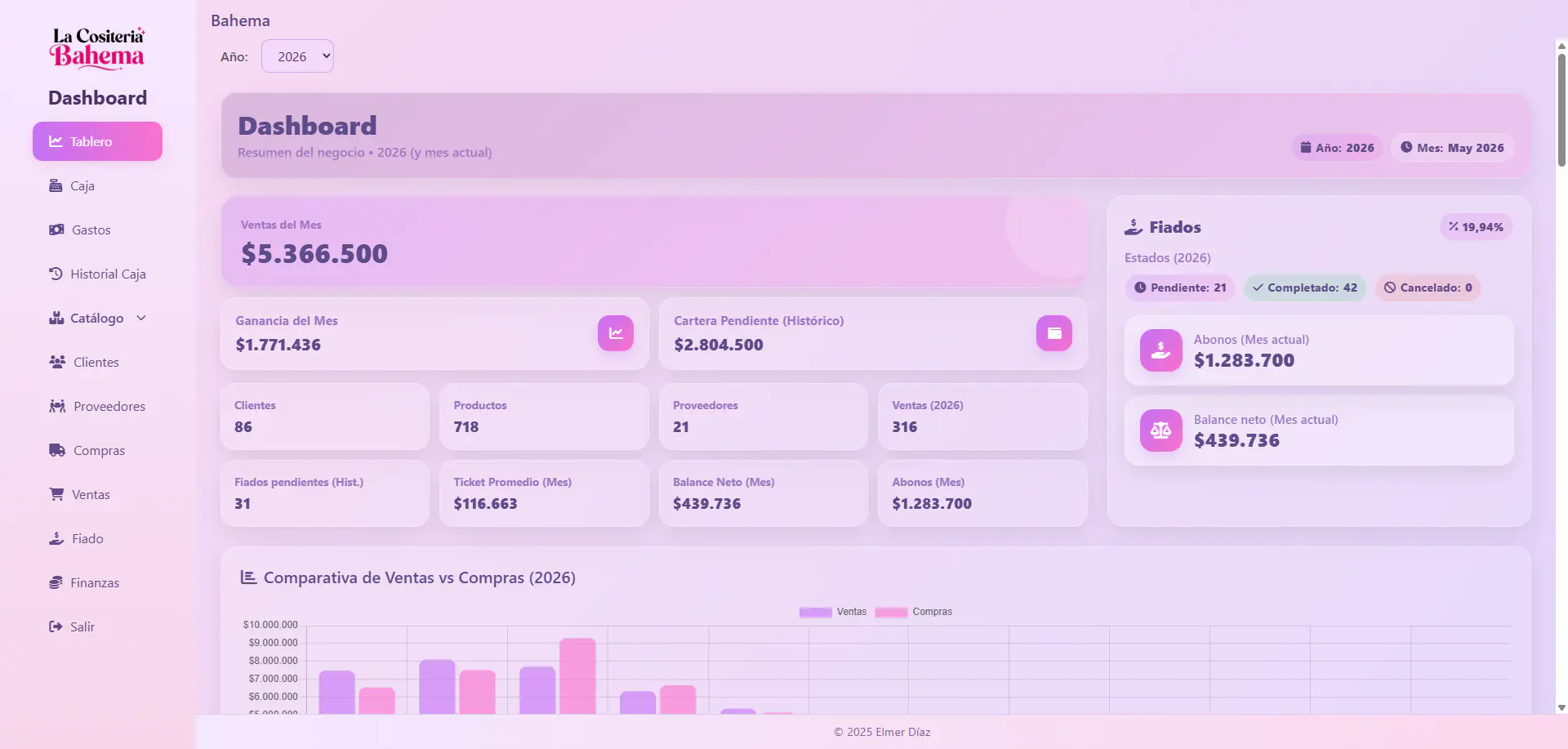Click the Abonos (Mes) $1.283.700 card
This screenshot has width=1568, height=749.
coord(982,493)
